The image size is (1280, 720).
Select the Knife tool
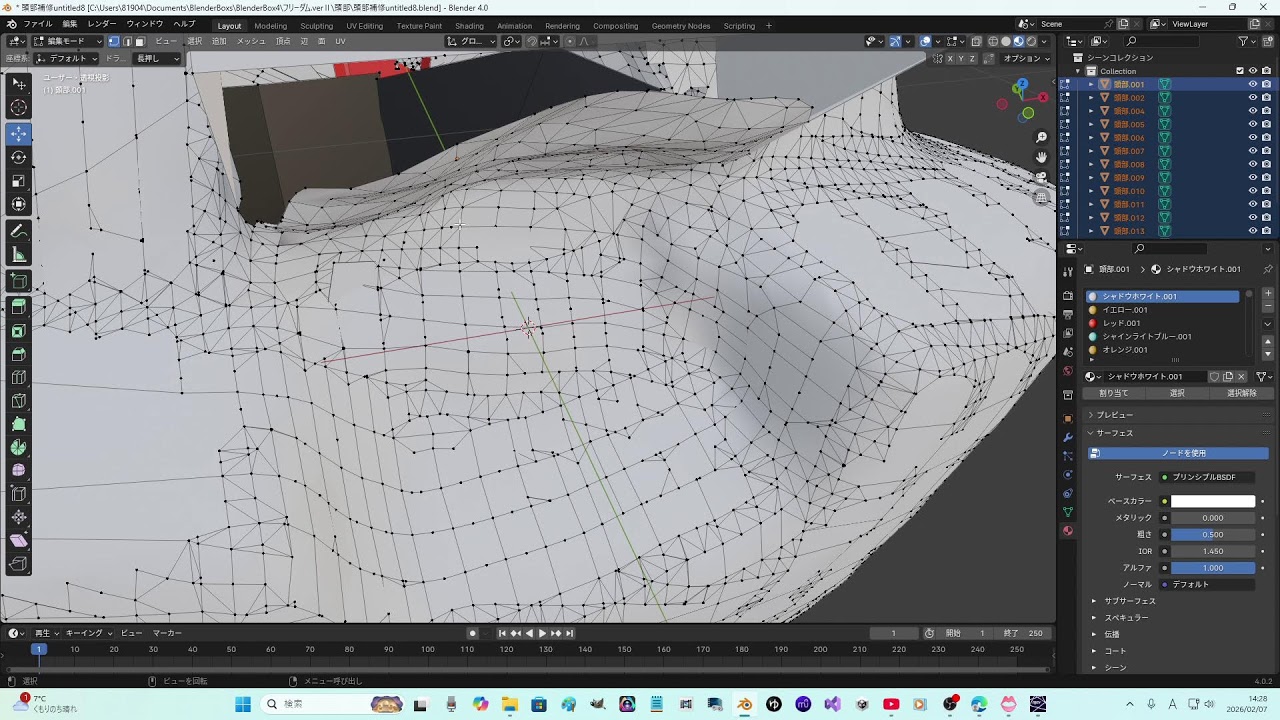point(19,402)
